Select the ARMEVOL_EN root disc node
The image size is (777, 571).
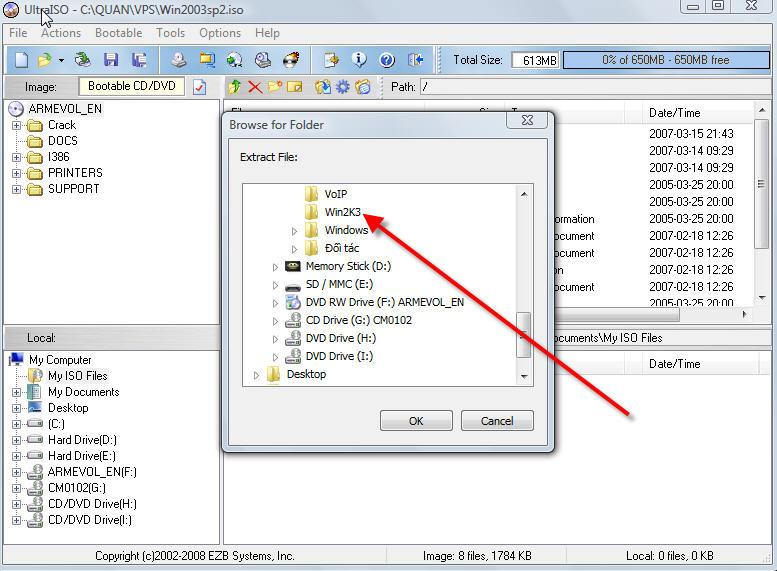(65, 109)
